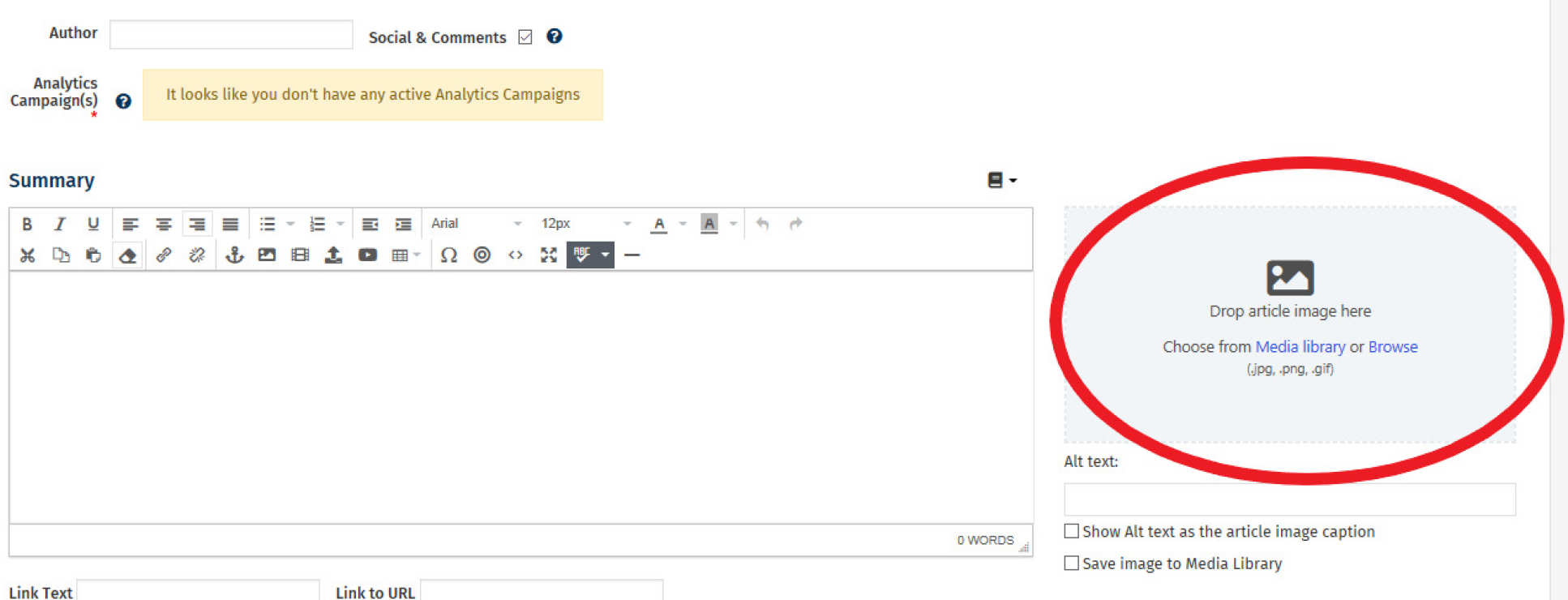Open the insert table dropdown
Viewport: 1568px width, 600px height.
pyautogui.click(x=406, y=255)
